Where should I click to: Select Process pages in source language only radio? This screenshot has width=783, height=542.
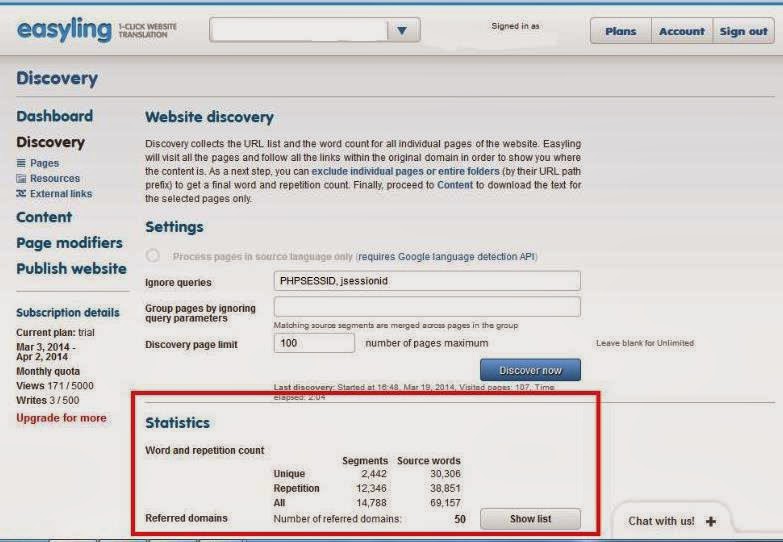[153, 256]
